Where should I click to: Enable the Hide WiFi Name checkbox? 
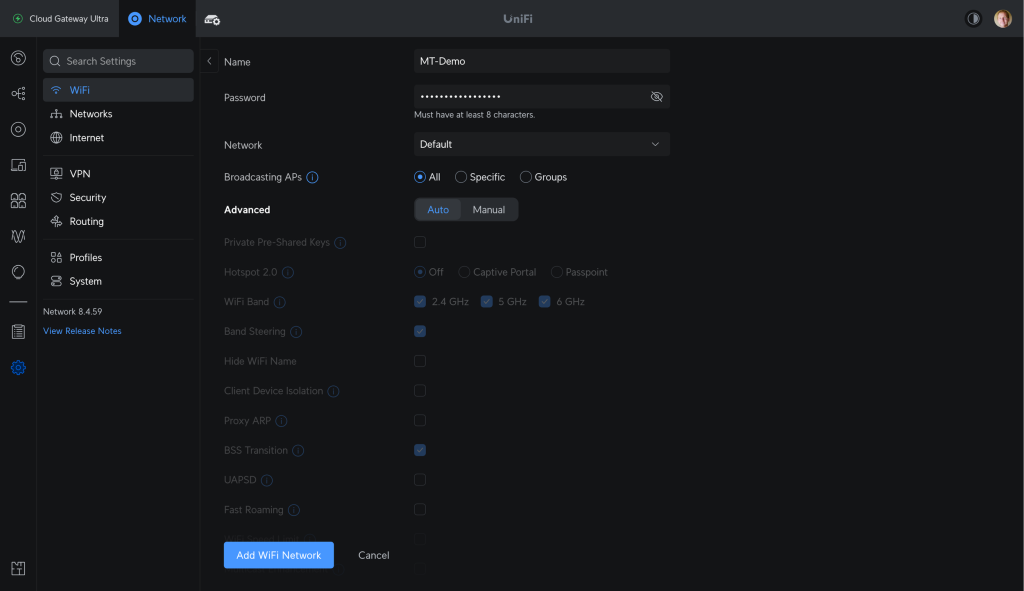coord(420,361)
